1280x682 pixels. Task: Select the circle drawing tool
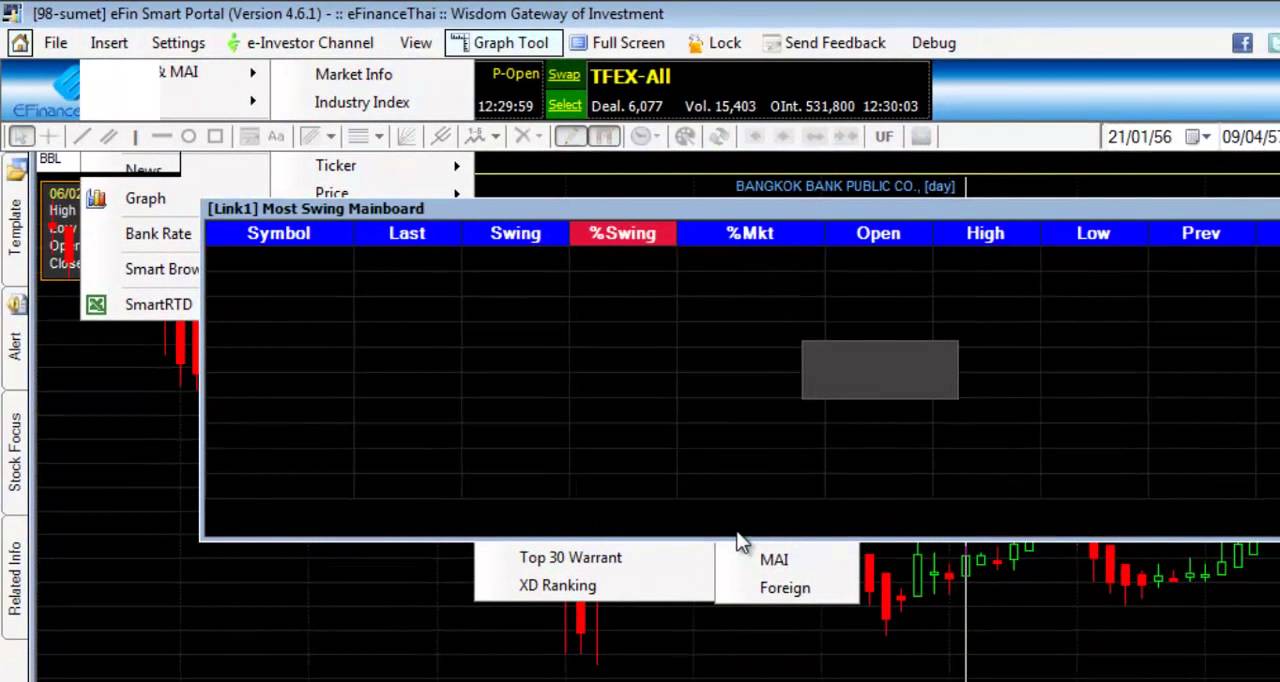point(188,137)
